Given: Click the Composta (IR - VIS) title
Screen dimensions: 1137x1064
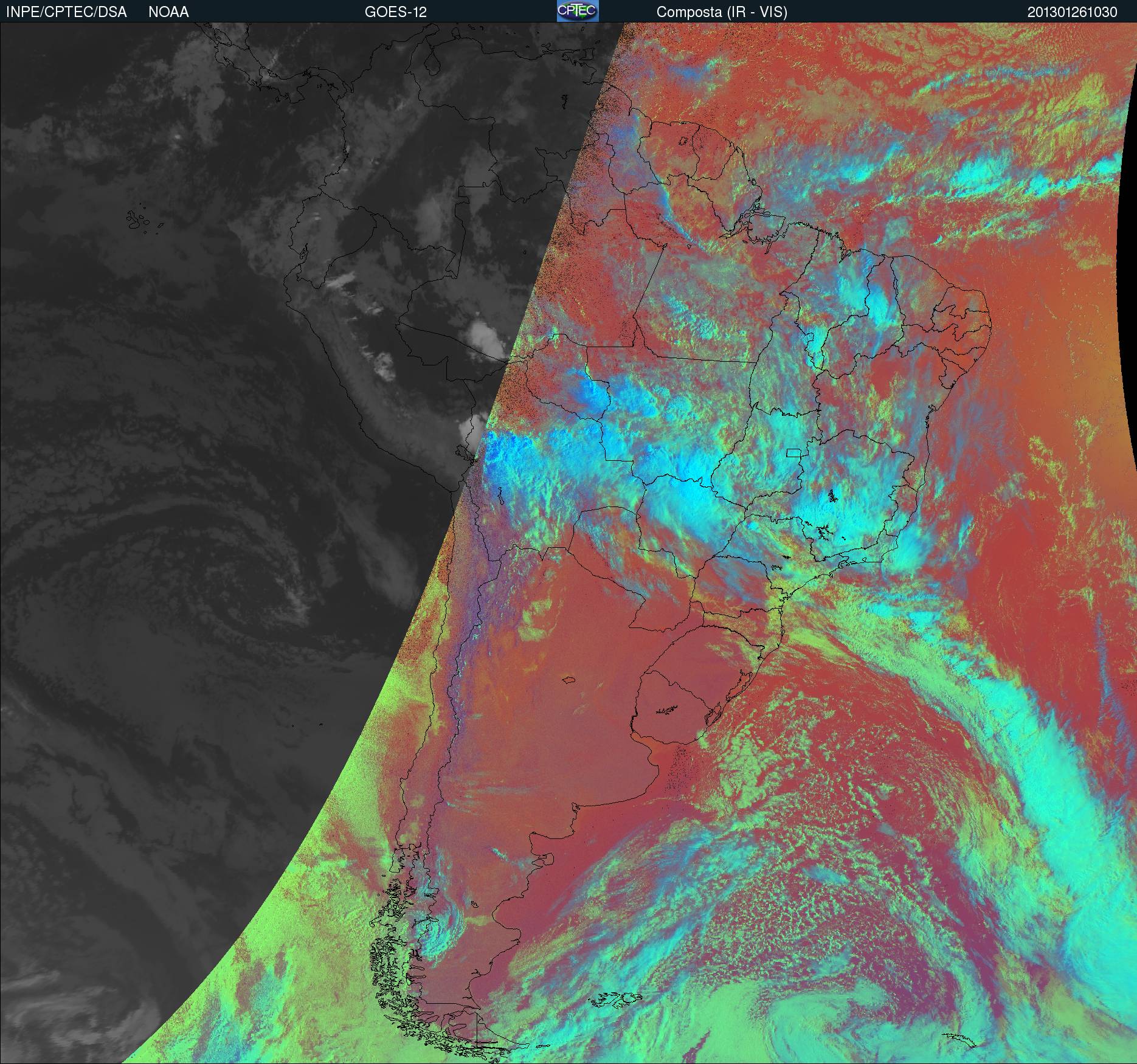Looking at the screenshot, I should [x=722, y=12].
